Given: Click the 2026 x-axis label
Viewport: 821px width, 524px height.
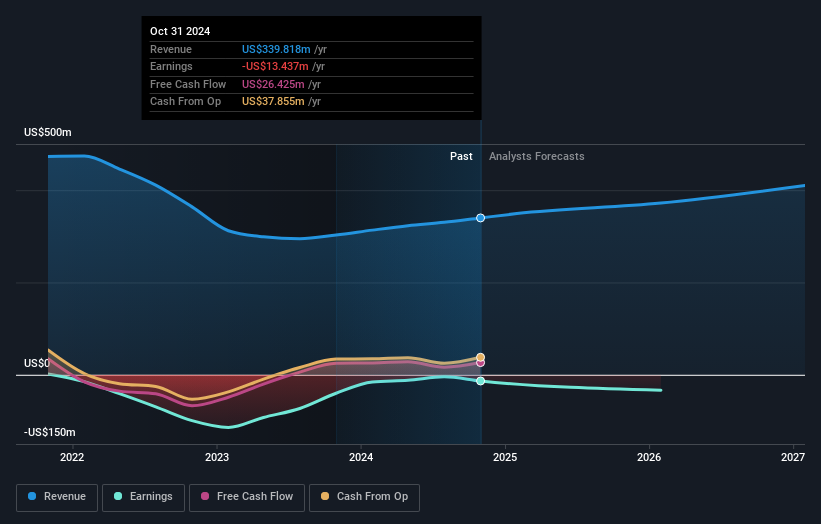Looking at the screenshot, I should point(649,457).
